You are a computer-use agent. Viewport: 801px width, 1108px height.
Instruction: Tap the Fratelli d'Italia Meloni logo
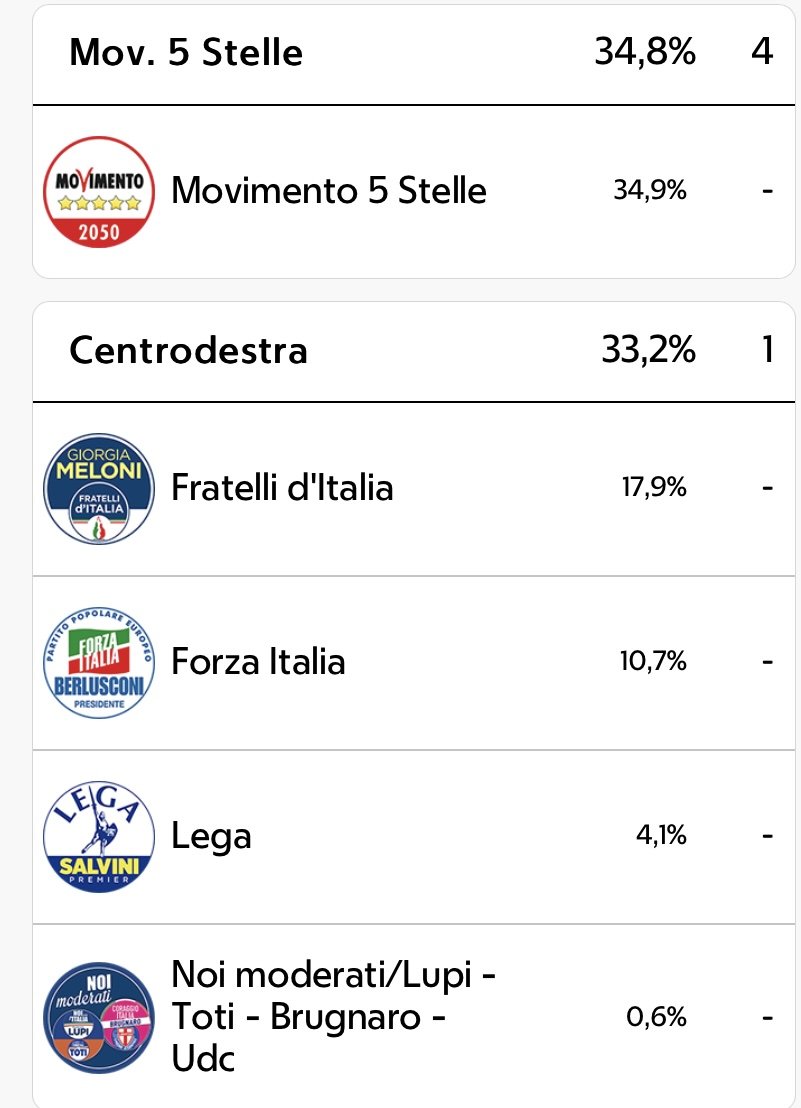[99, 488]
